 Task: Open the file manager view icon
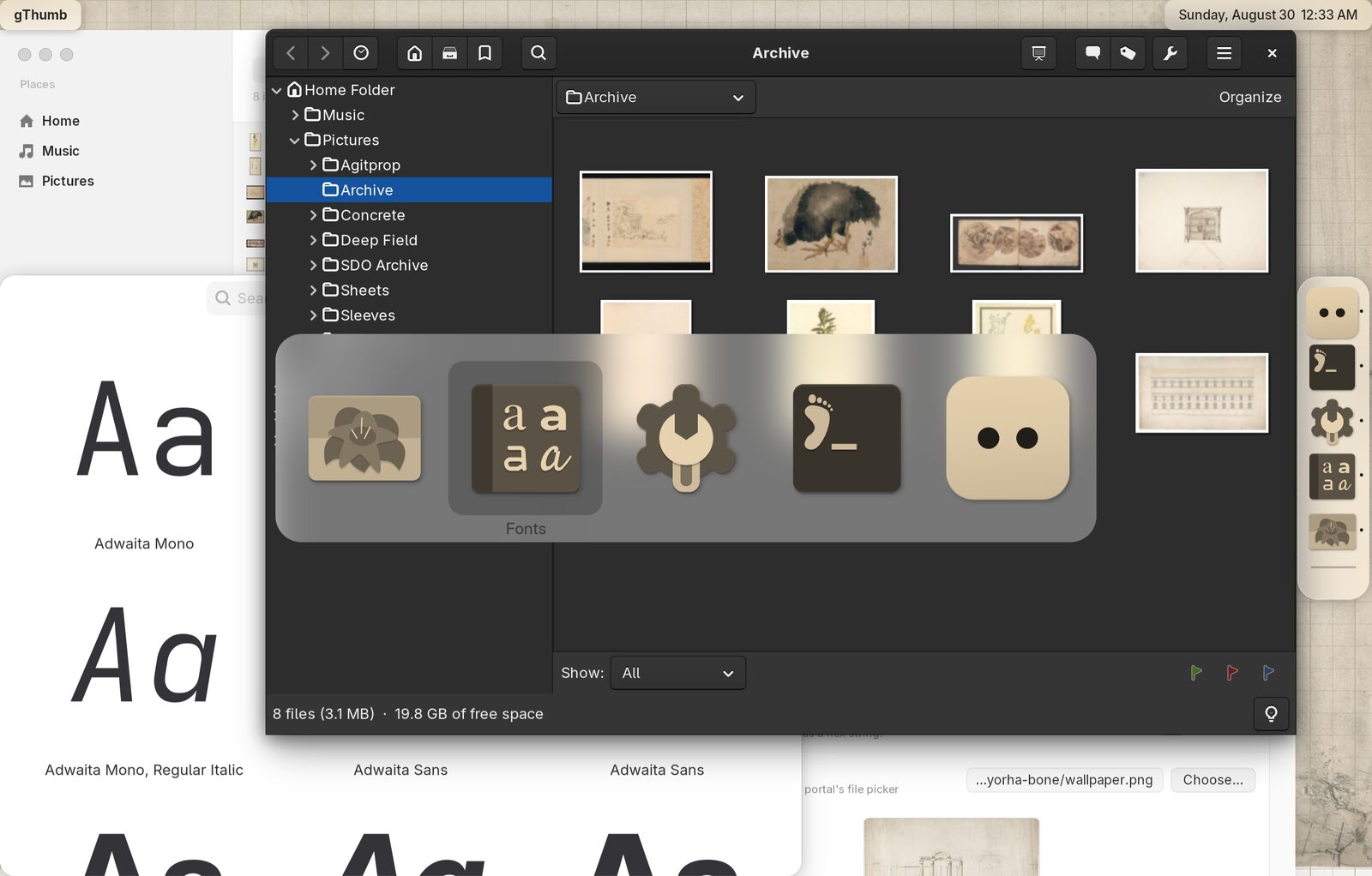[x=449, y=53]
